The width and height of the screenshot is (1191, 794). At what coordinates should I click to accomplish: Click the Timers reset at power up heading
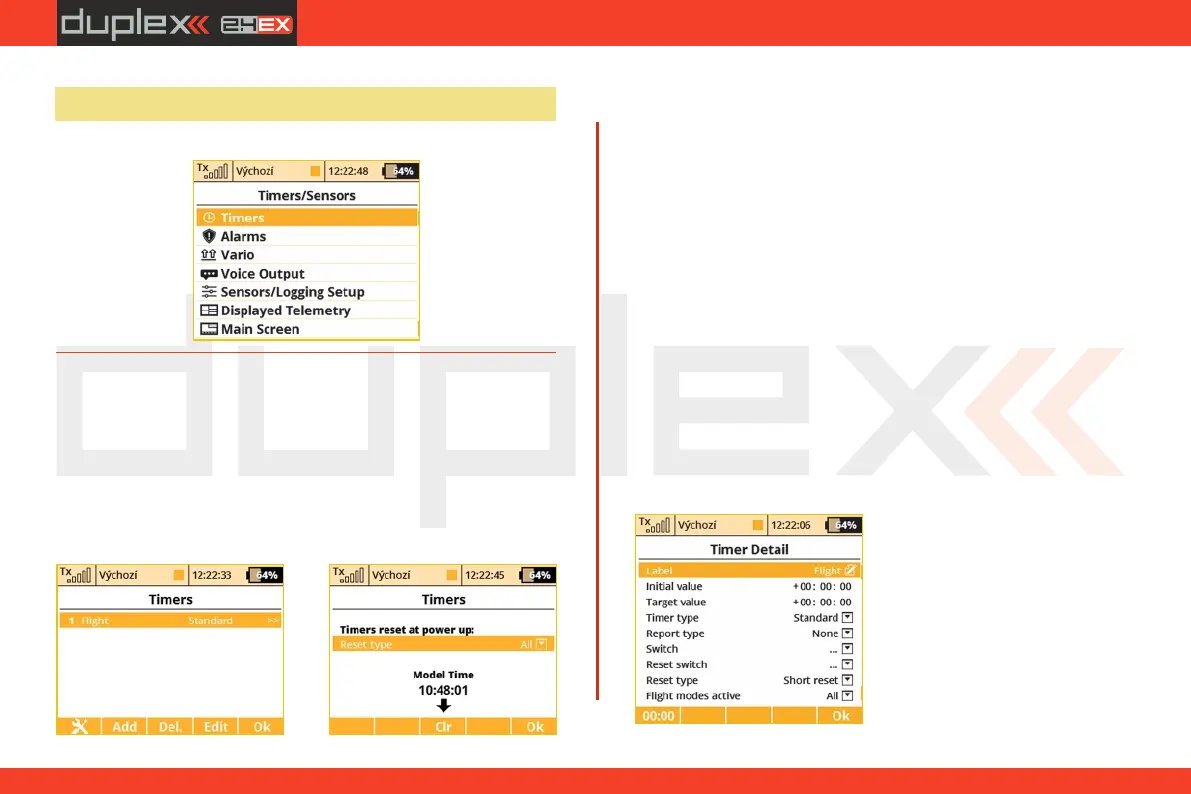(406, 630)
